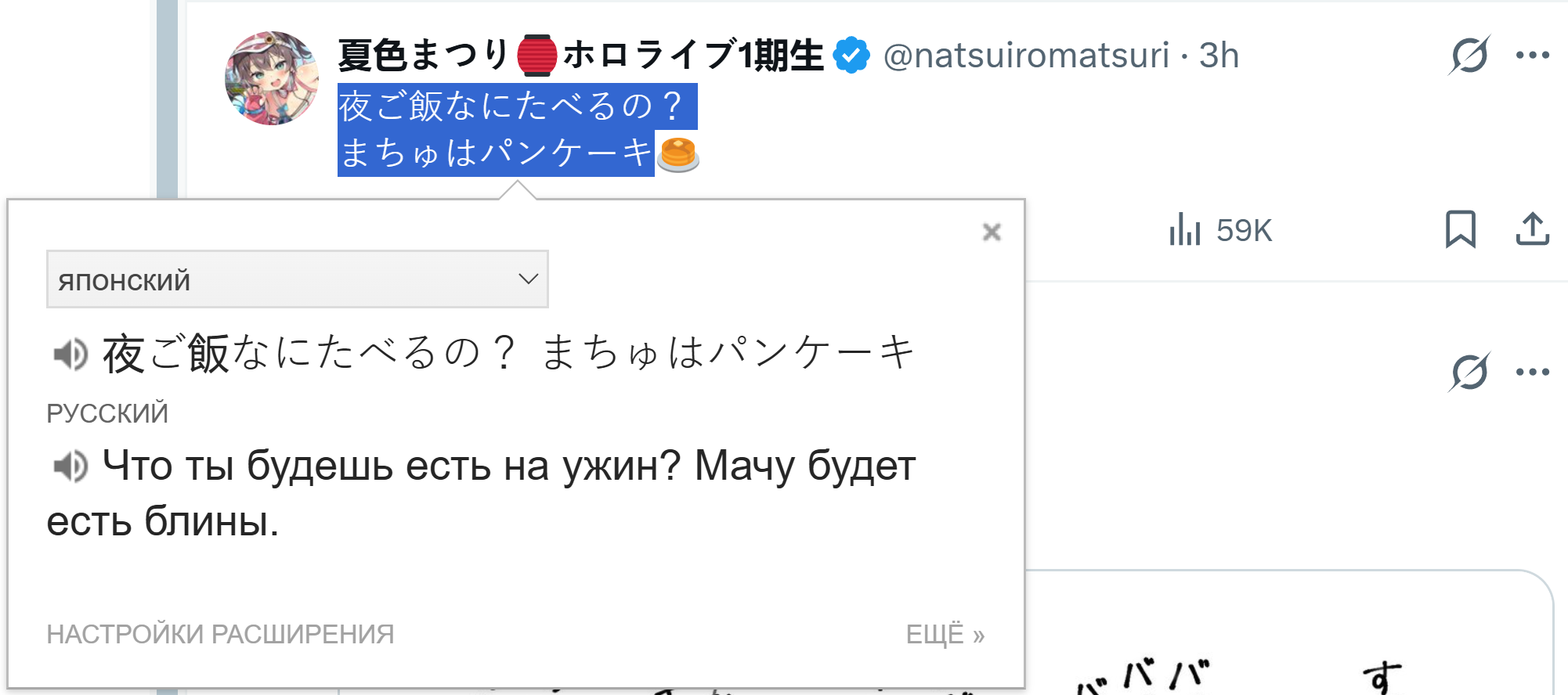The image size is (1568, 695).
Task: Click the ЕЩЁ » more link
Action: pyautogui.click(x=945, y=634)
